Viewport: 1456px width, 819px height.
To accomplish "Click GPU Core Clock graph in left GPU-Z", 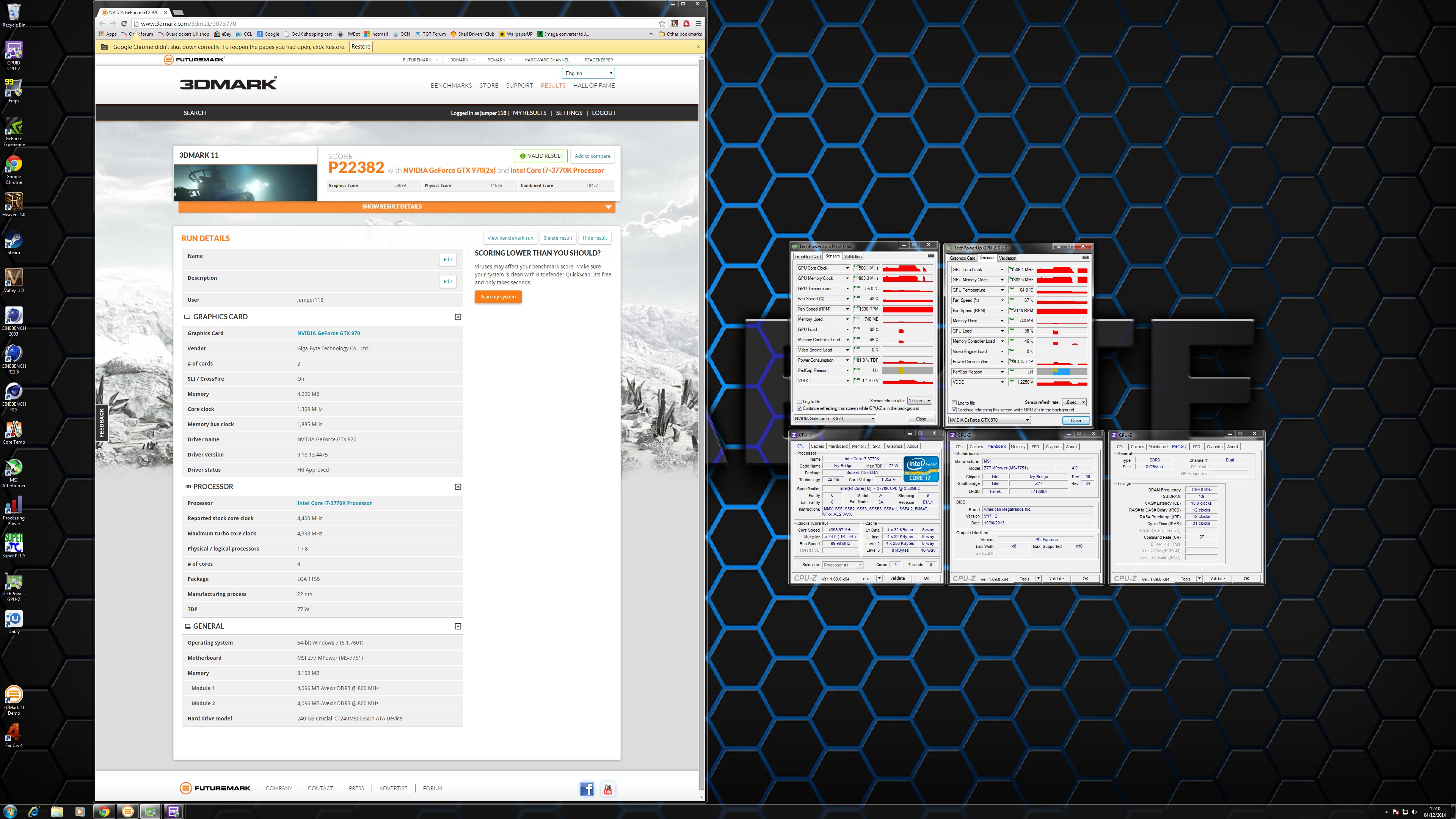I will tap(907, 268).
